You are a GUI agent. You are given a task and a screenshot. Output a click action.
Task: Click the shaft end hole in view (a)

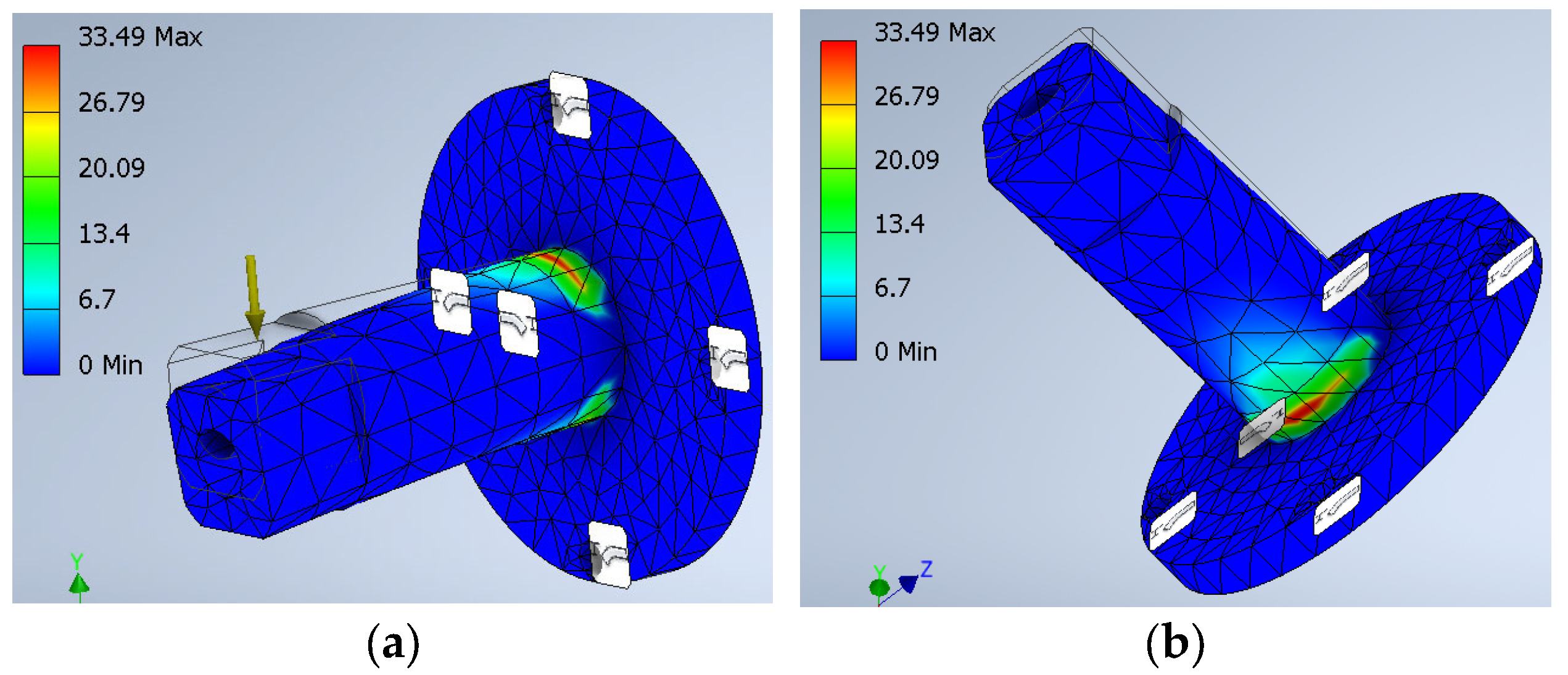click(215, 444)
